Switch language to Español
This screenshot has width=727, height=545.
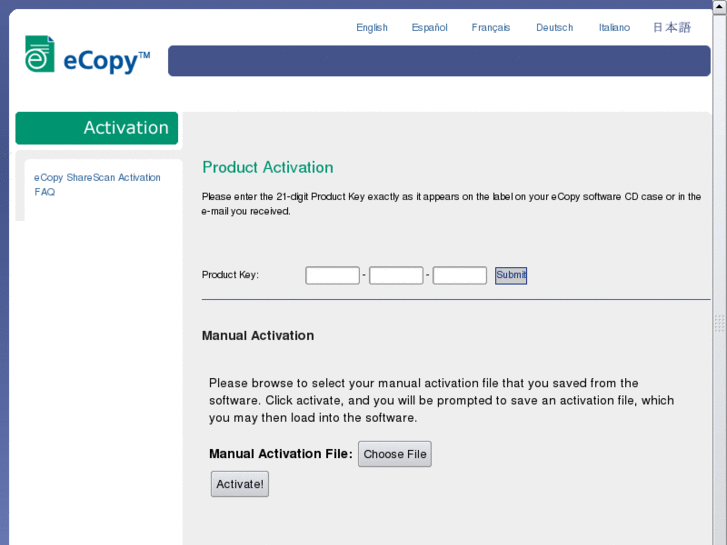[429, 28]
